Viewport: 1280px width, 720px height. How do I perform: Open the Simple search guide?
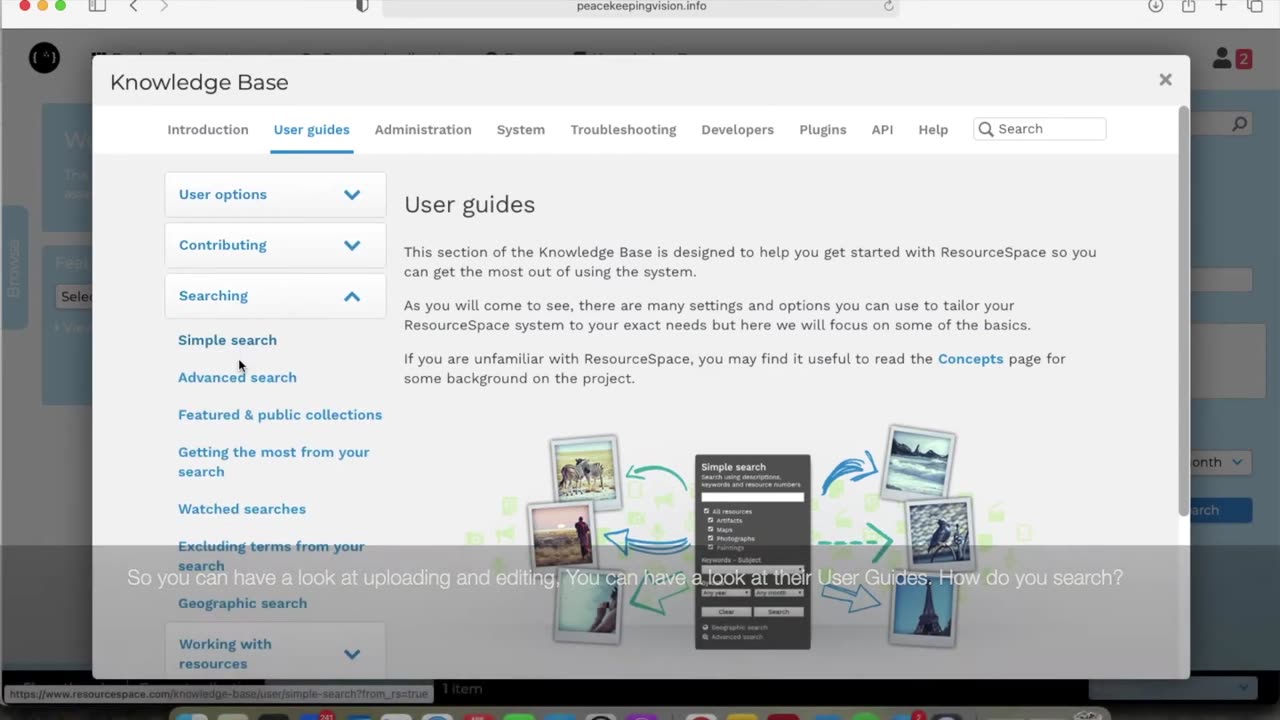coord(227,340)
